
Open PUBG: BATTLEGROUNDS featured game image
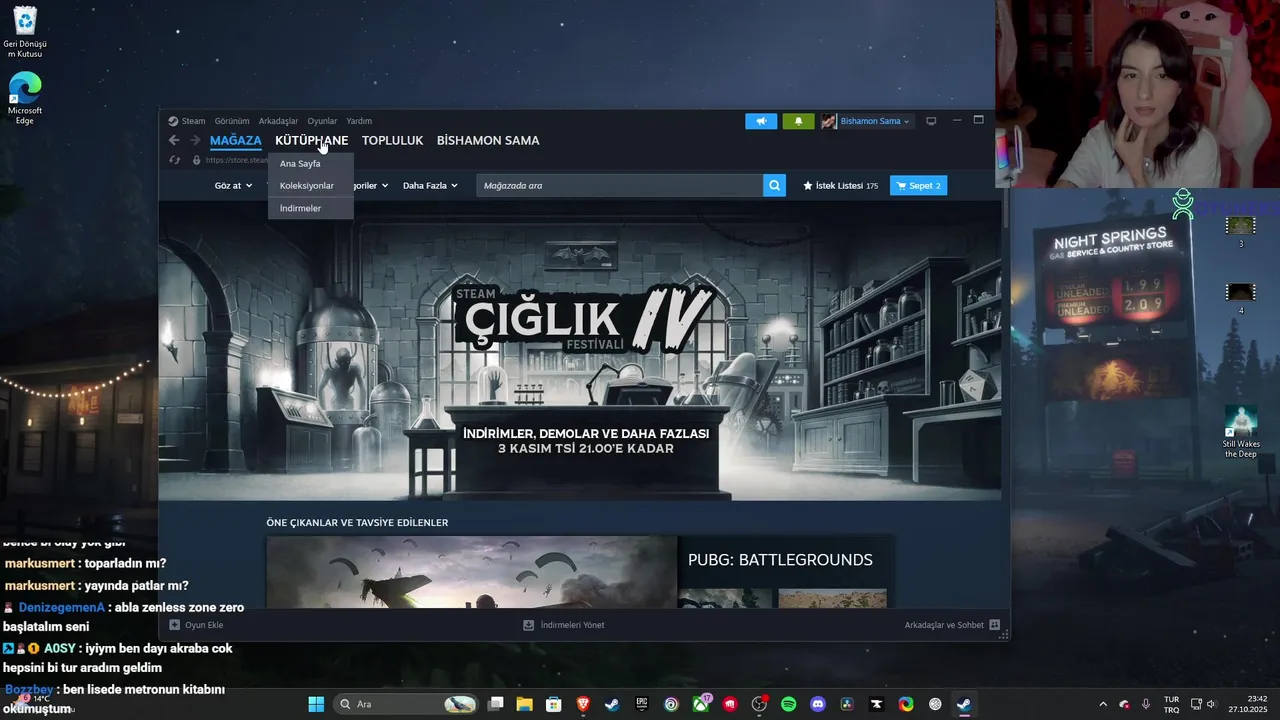tap(471, 572)
